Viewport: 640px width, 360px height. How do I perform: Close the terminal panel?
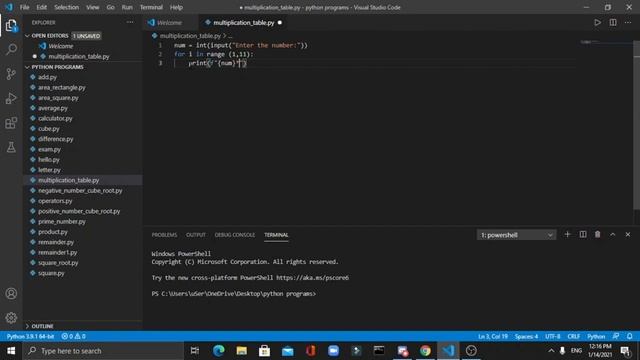628,234
